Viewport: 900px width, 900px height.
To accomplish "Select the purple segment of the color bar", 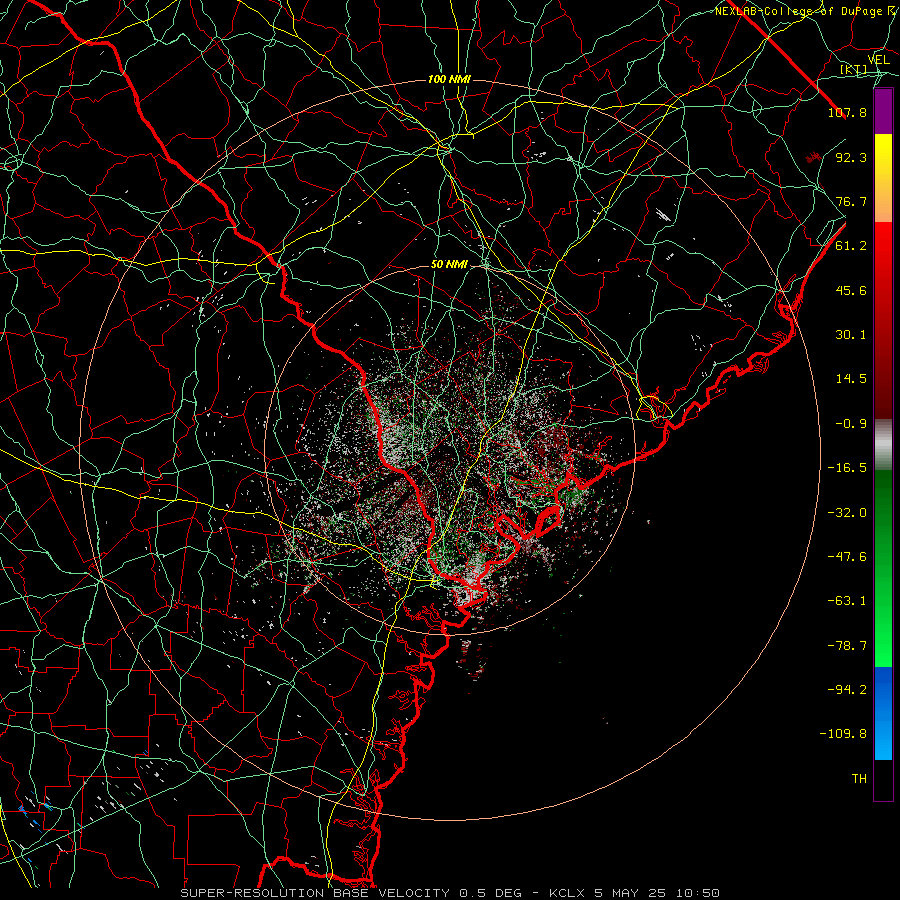I will click(883, 111).
